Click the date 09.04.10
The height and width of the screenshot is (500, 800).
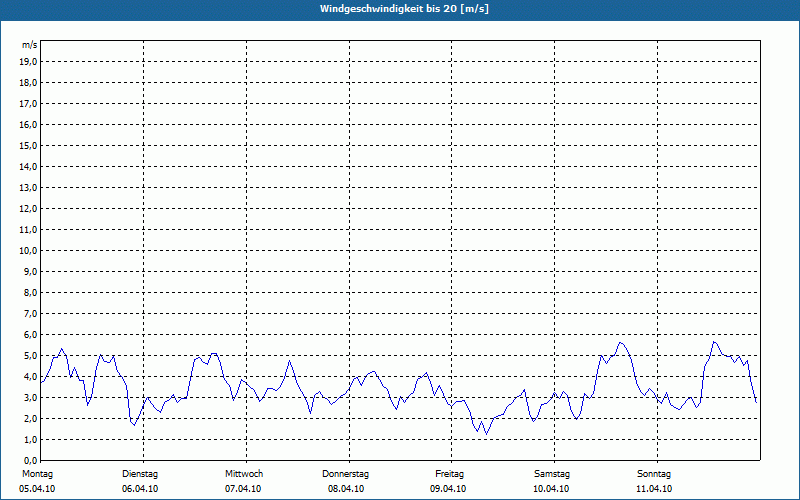(448, 489)
